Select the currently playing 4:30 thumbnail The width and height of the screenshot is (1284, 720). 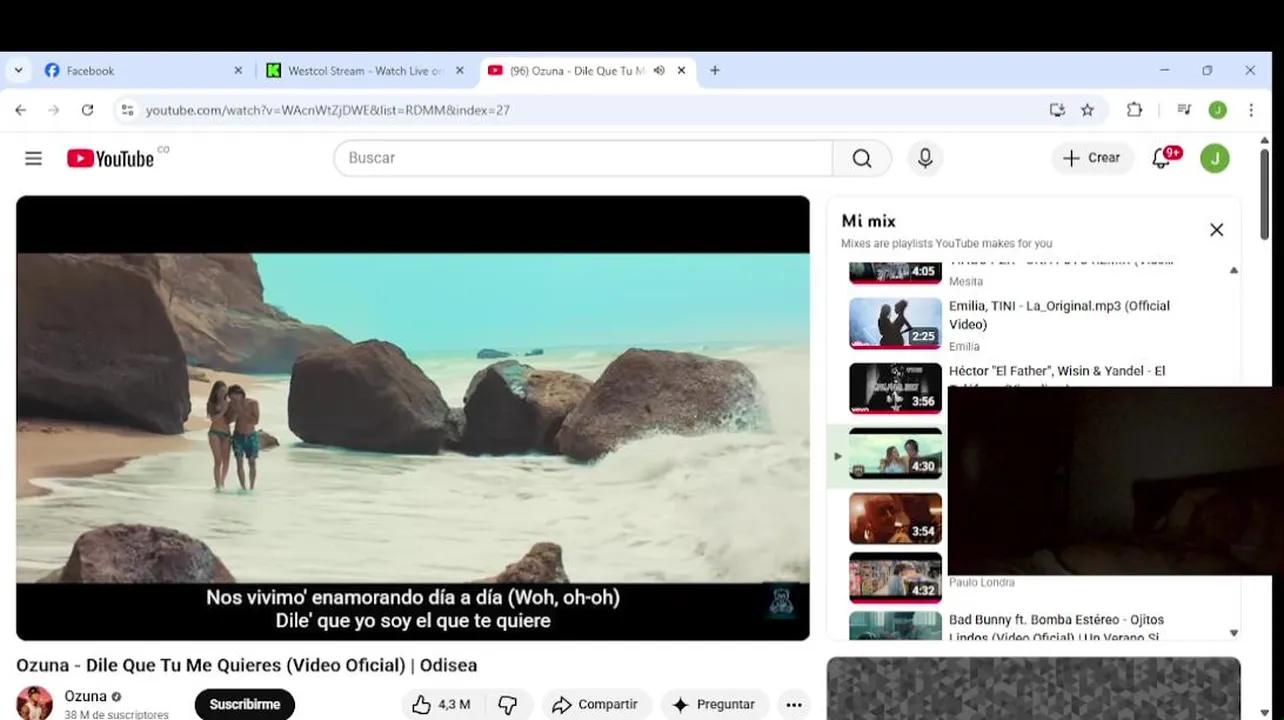click(895, 453)
